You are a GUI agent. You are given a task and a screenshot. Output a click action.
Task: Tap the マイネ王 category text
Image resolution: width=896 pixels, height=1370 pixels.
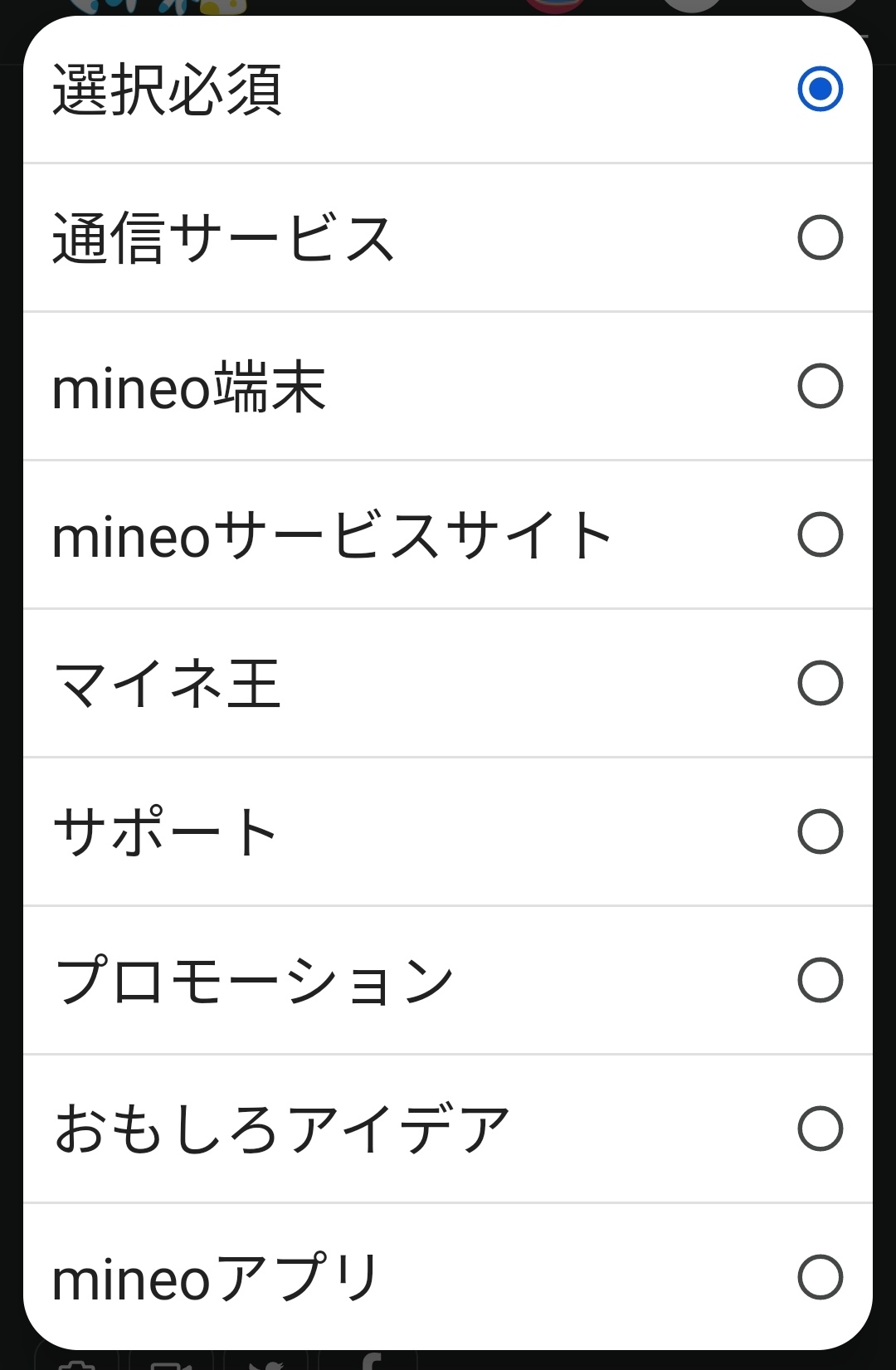tap(167, 684)
